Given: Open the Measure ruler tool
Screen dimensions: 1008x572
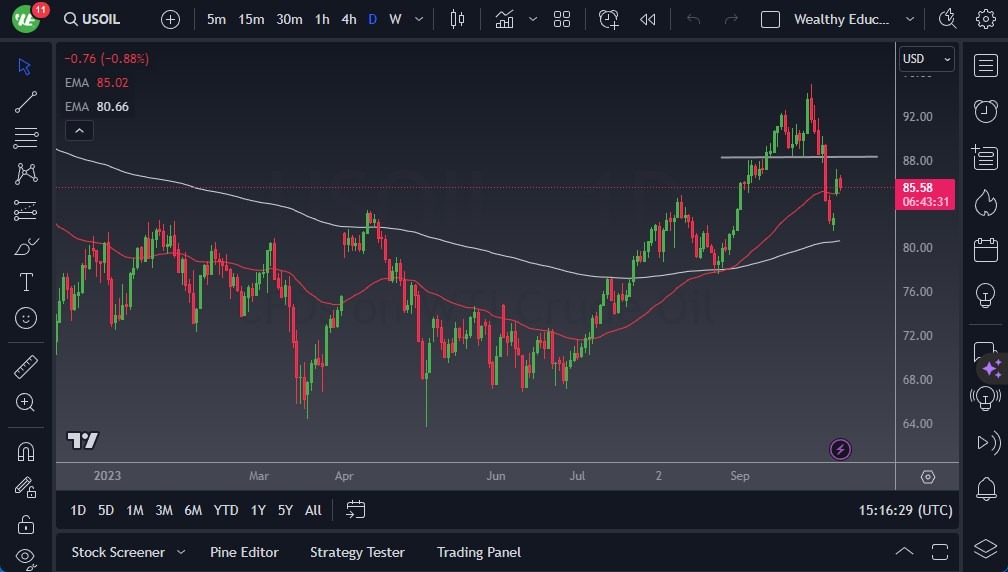Looking at the screenshot, I should point(26,367).
